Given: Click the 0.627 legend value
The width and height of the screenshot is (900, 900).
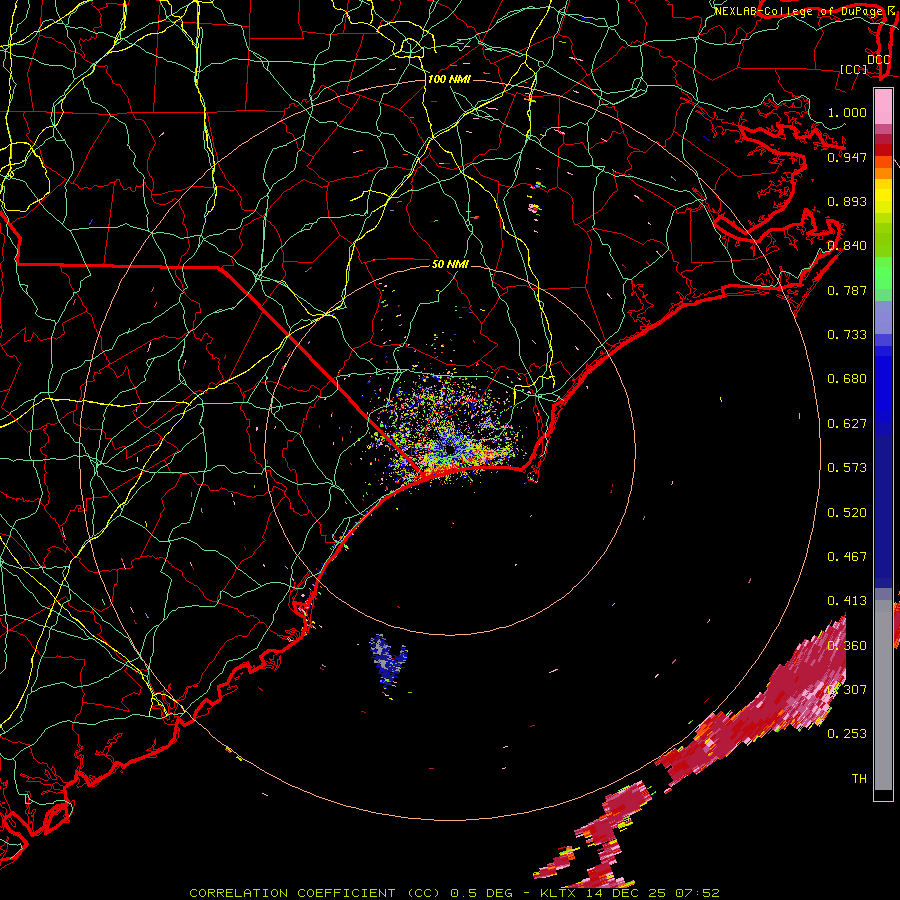Looking at the screenshot, I should 847,423.
